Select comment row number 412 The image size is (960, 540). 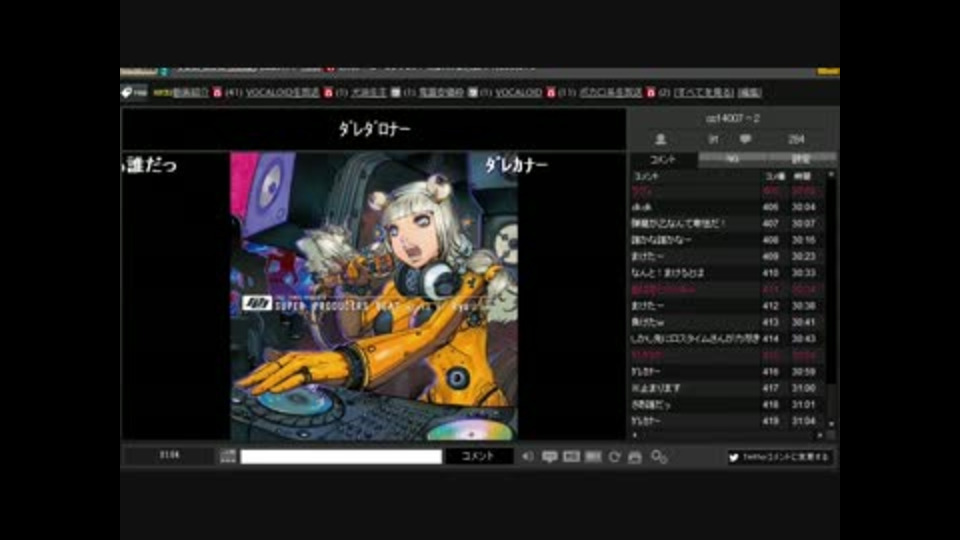click(x=727, y=306)
